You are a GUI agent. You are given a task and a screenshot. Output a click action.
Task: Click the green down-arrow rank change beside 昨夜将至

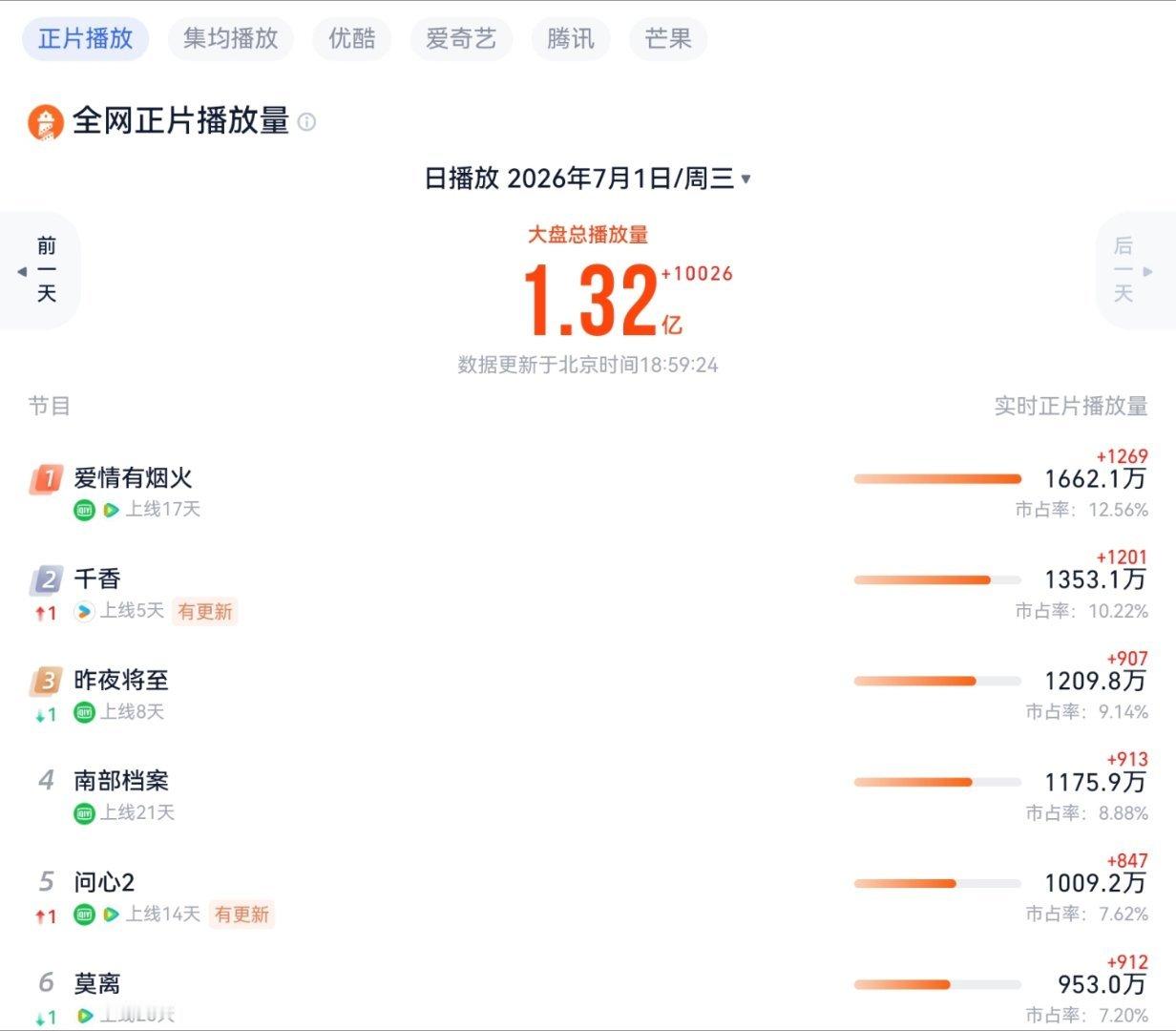(x=46, y=714)
